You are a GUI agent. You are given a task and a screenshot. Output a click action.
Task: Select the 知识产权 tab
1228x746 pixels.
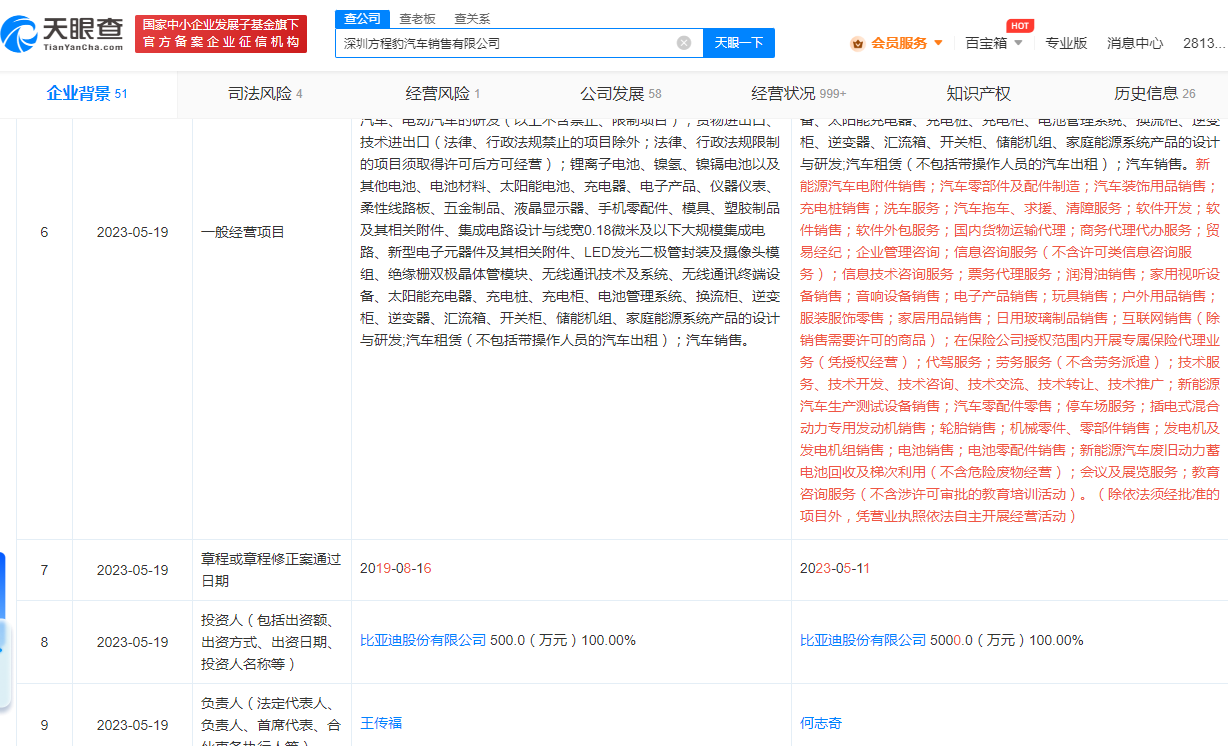978,94
